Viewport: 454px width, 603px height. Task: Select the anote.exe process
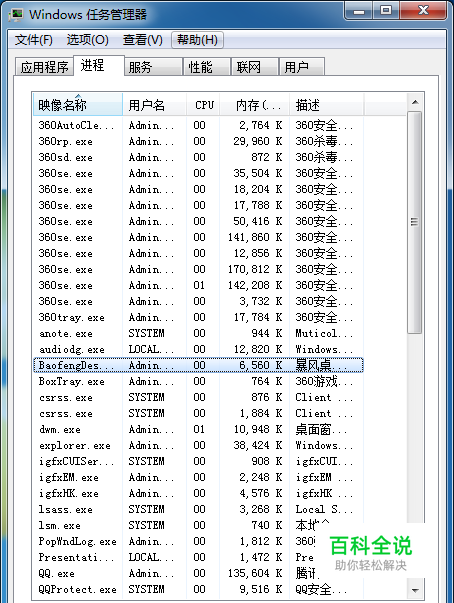tap(198, 333)
